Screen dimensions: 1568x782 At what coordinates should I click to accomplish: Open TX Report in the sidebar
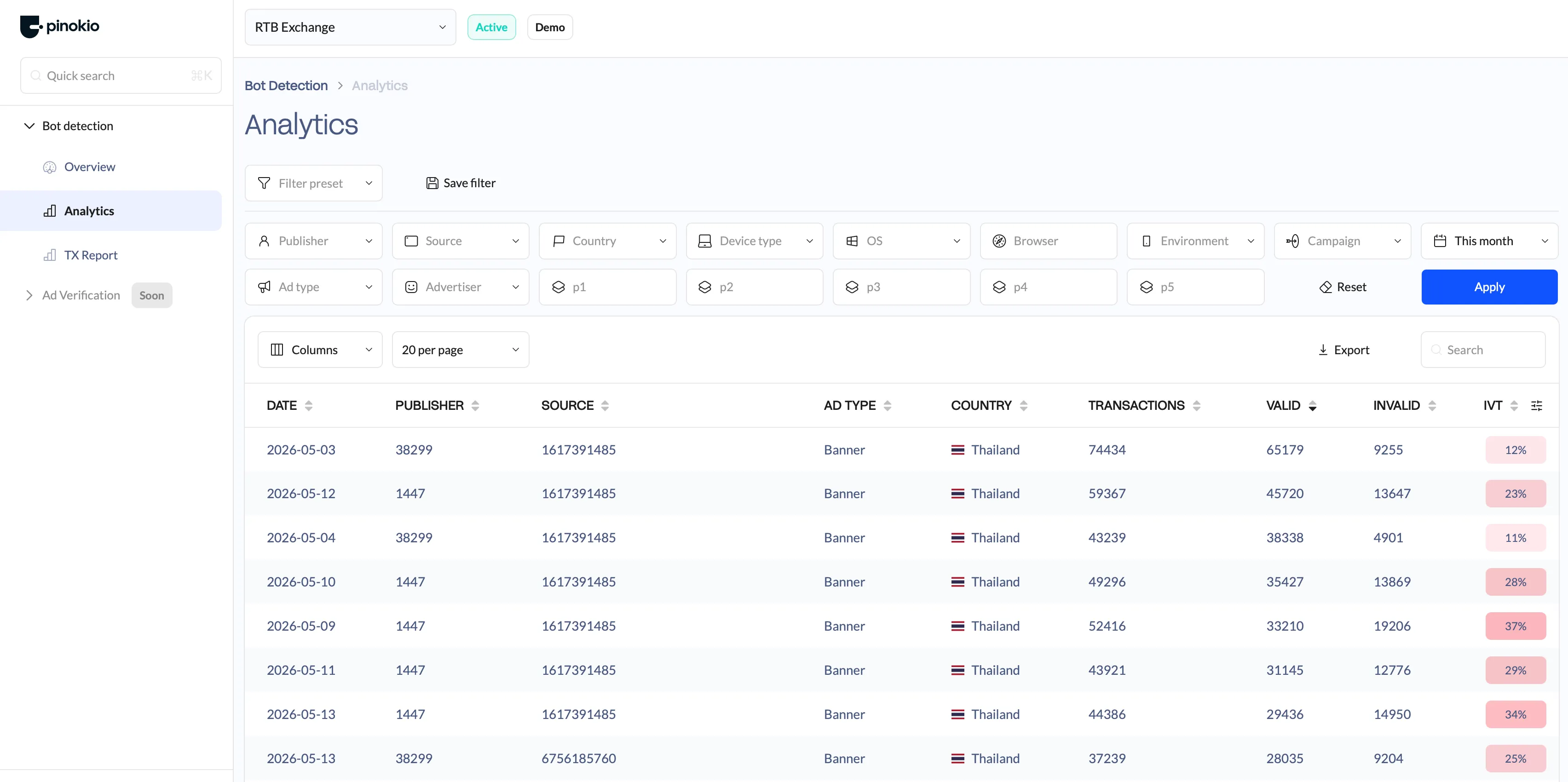[x=91, y=255]
